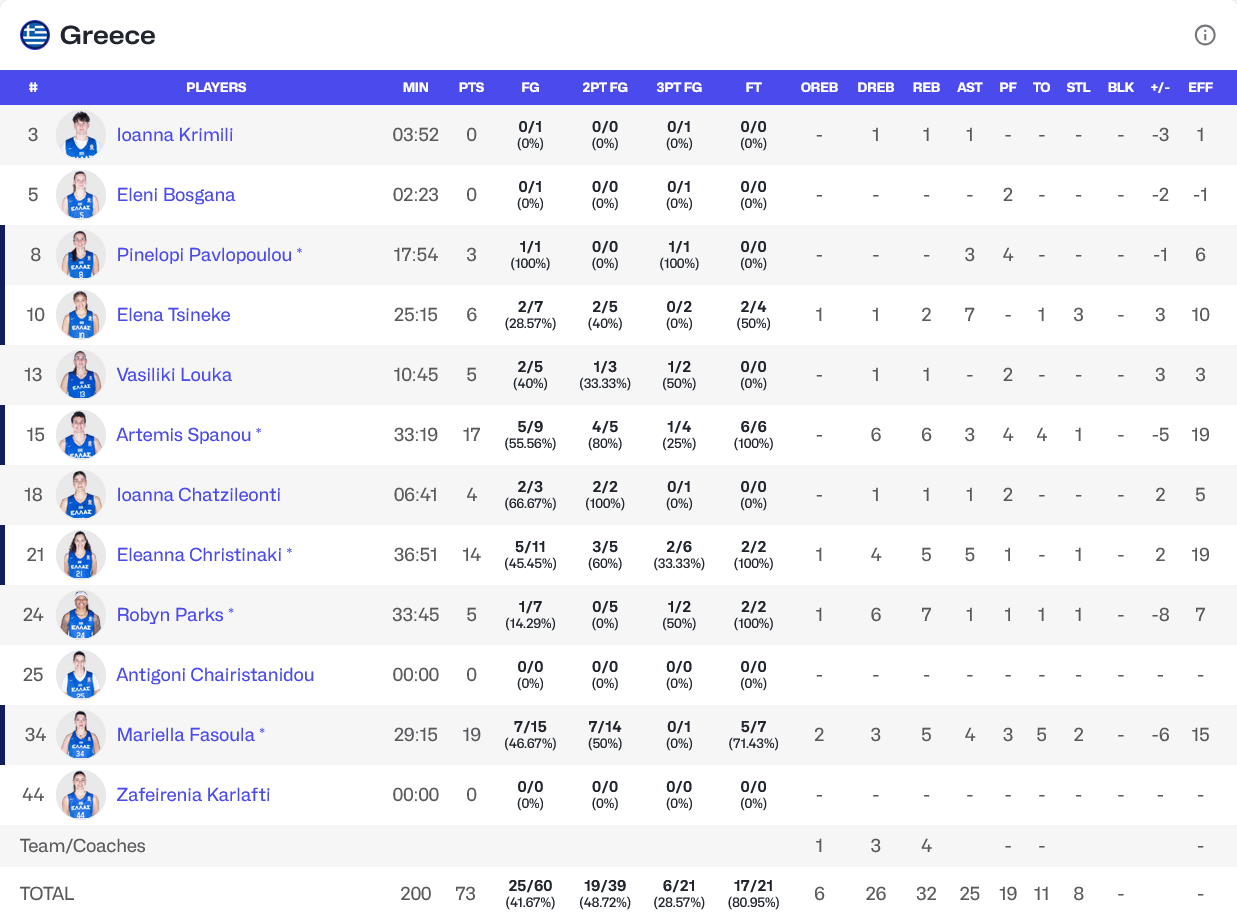This screenshot has width=1237, height=920.
Task: Click the MIN column header
Action: click(x=415, y=87)
